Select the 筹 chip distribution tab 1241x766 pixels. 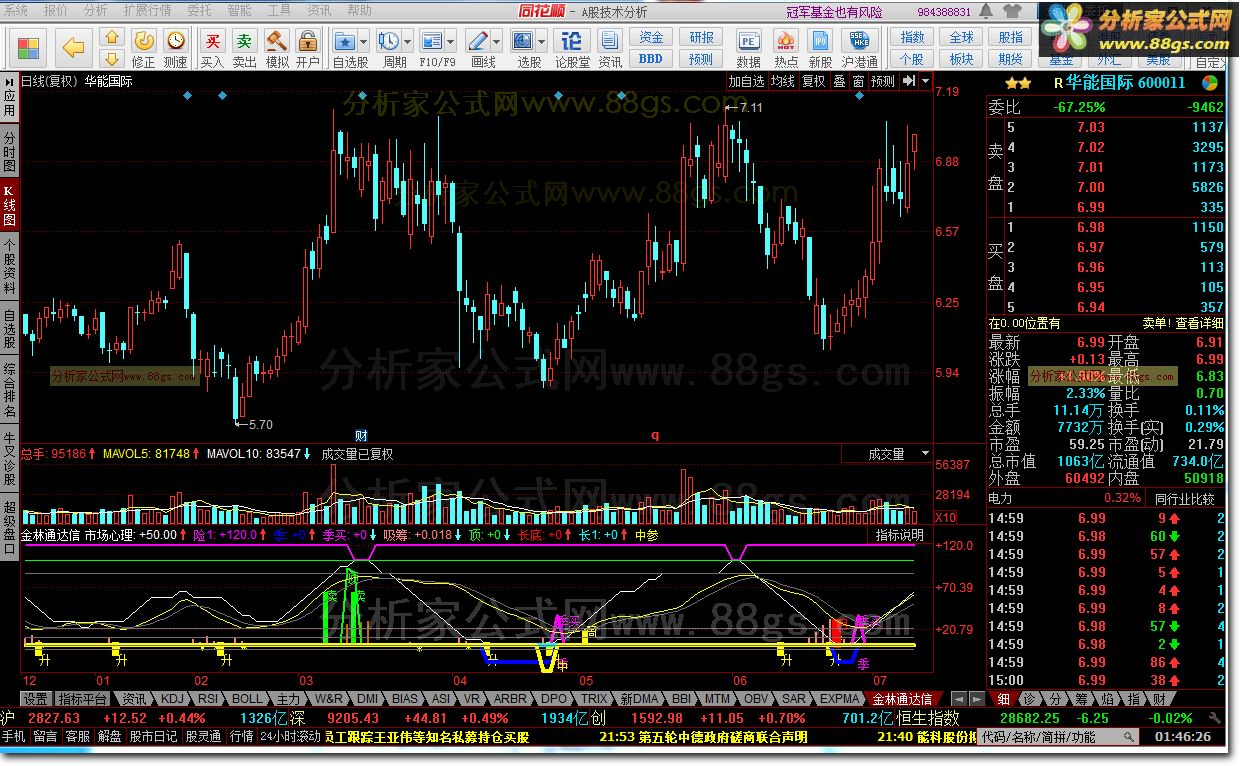click(1081, 699)
